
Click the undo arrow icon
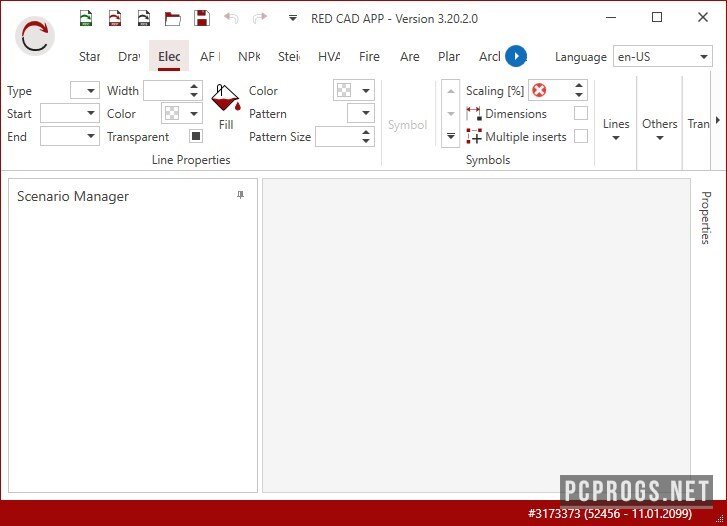point(231,18)
